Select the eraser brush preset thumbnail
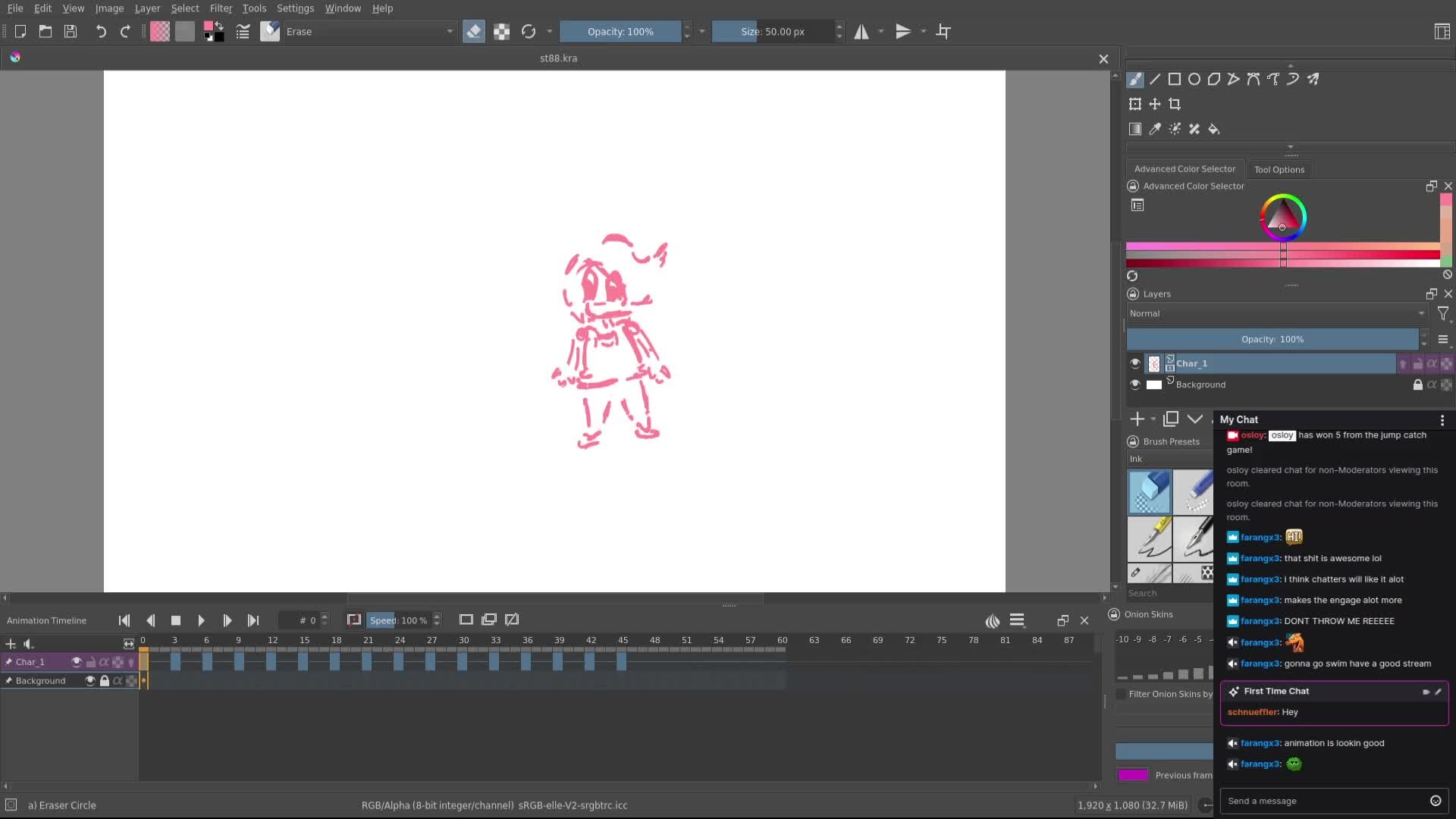Image resolution: width=1456 pixels, height=819 pixels. point(1150,491)
